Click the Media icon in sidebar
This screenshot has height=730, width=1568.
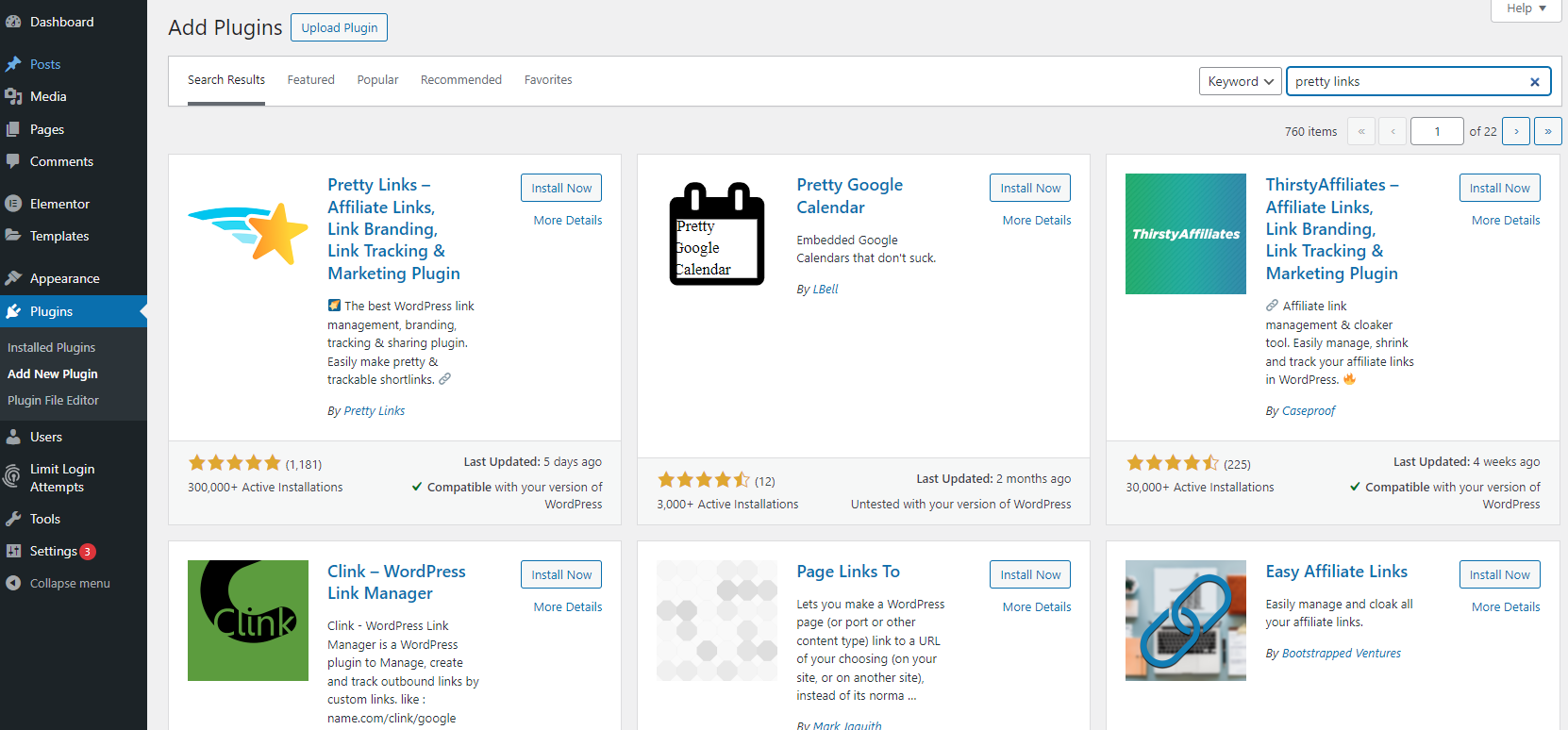(13, 96)
